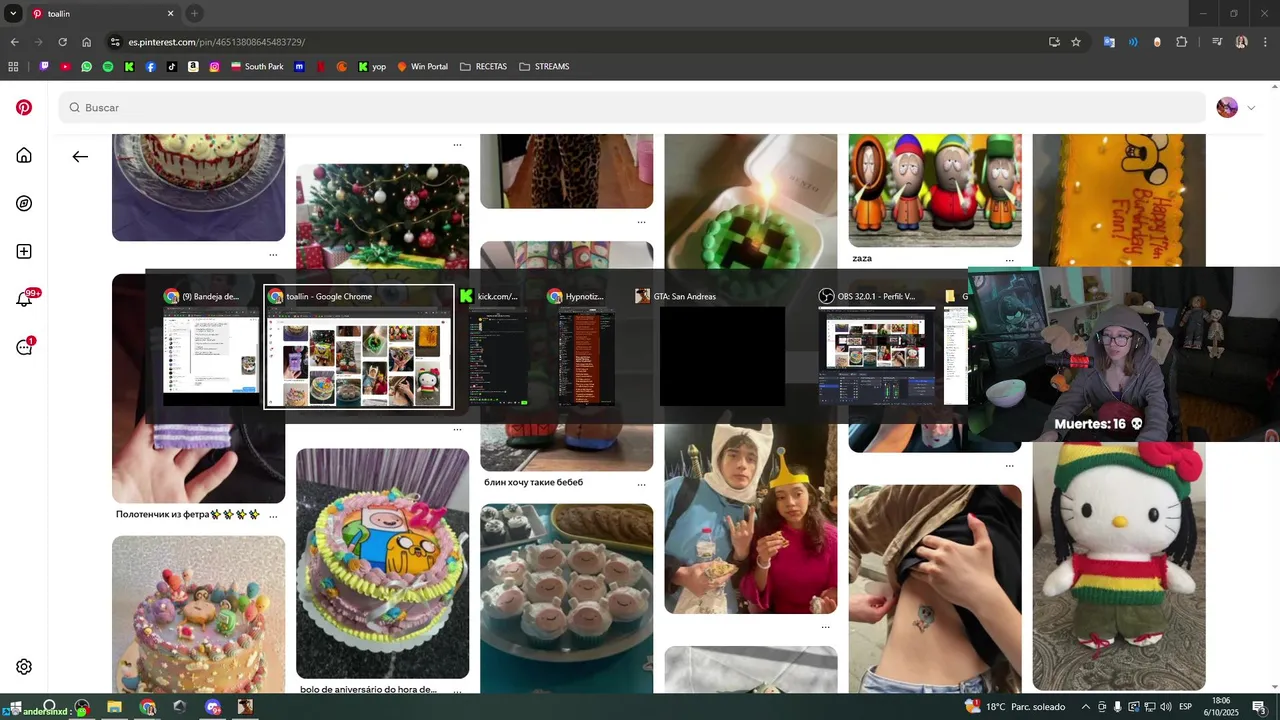1280x720 pixels.
Task: Open the Win Portal bookmark
Action: pos(422,67)
